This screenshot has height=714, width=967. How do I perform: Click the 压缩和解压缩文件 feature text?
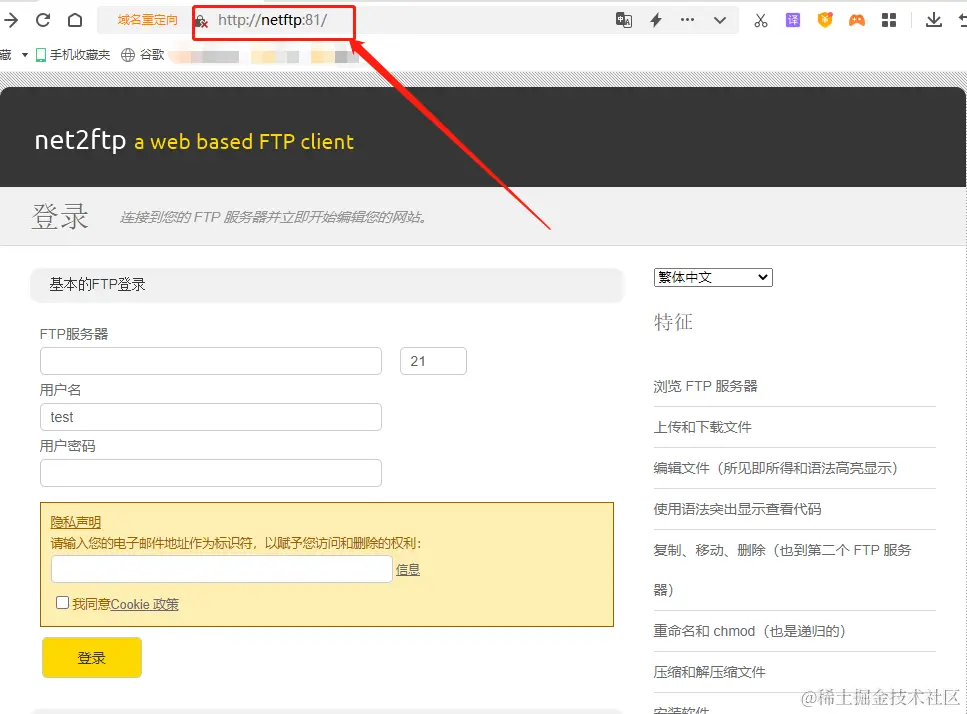[x=709, y=672]
